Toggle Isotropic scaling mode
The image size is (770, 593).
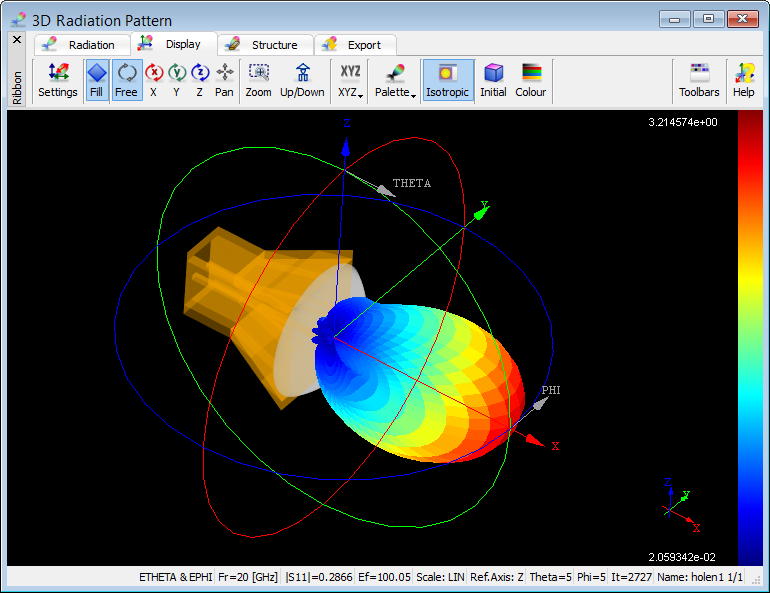coord(448,80)
